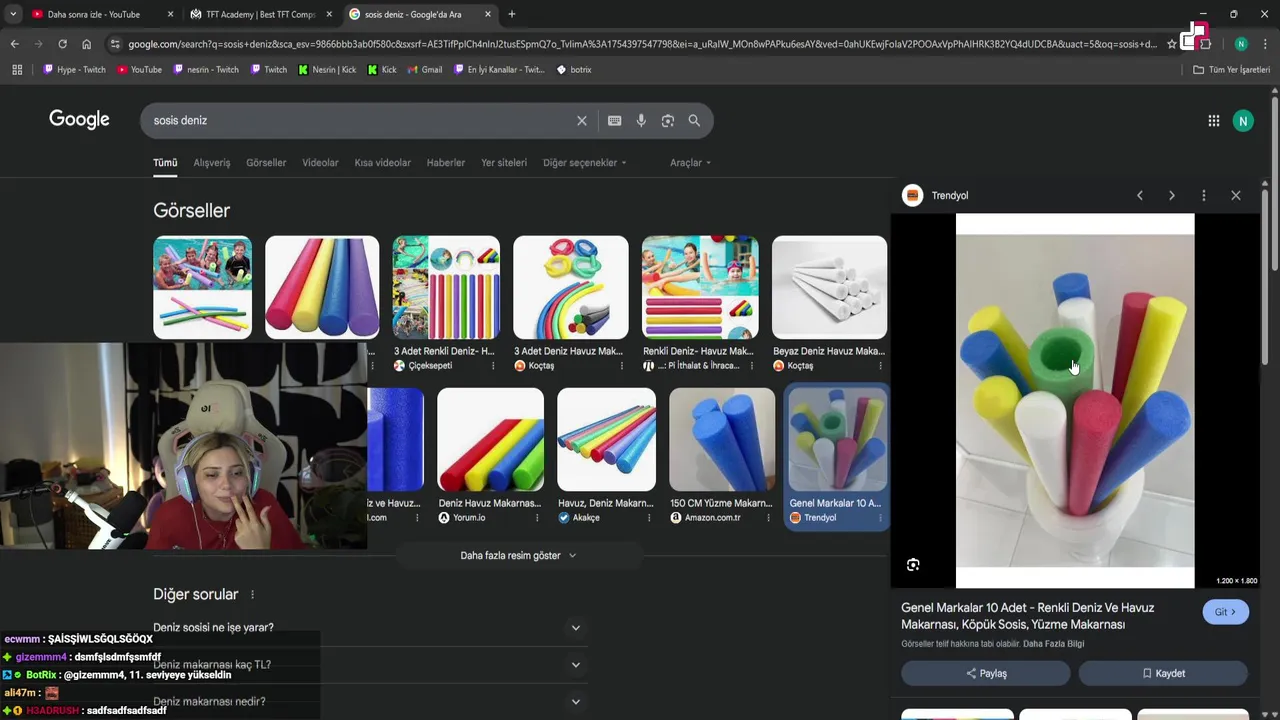Select the Videolar search tab

[x=320, y=163]
